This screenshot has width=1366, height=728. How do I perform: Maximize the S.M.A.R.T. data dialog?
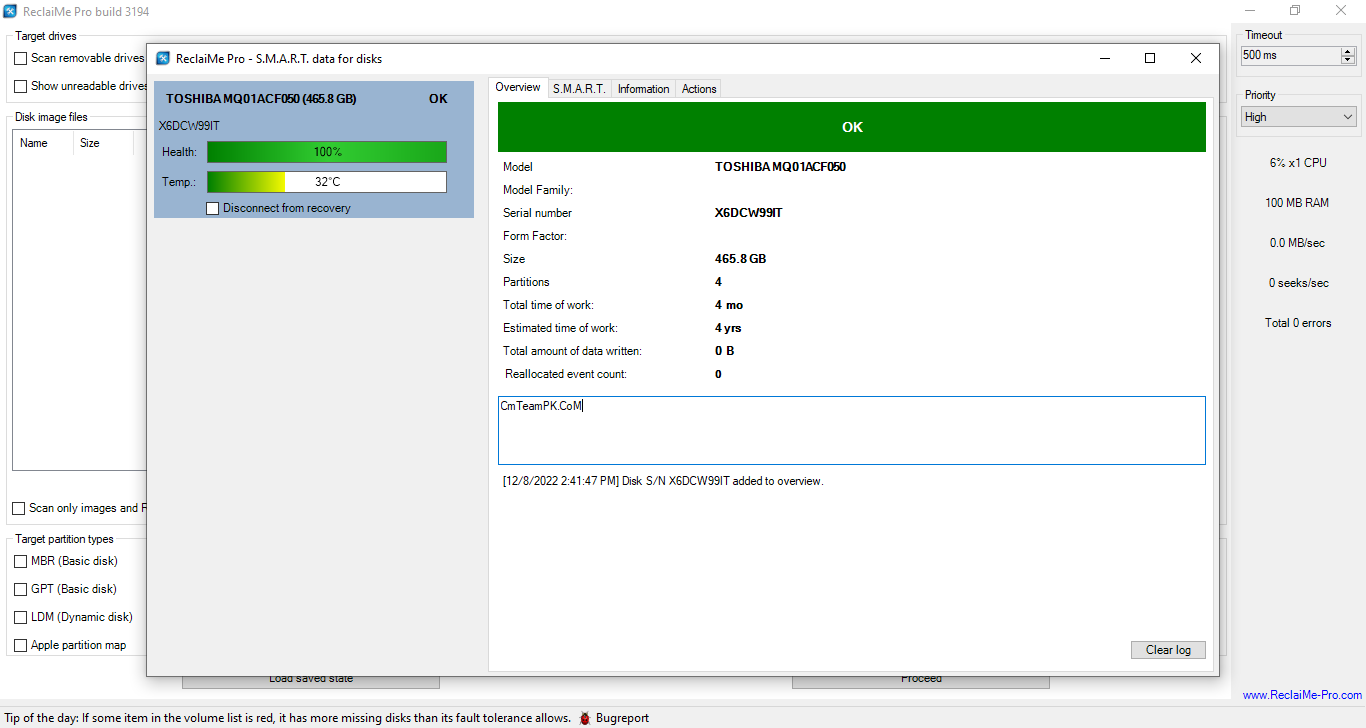[1150, 58]
